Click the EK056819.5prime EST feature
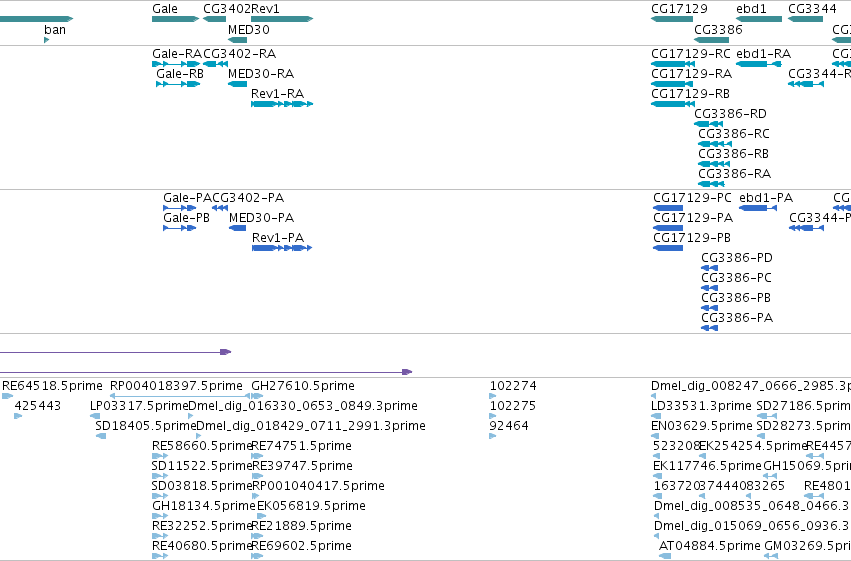 pyautogui.click(x=262, y=517)
